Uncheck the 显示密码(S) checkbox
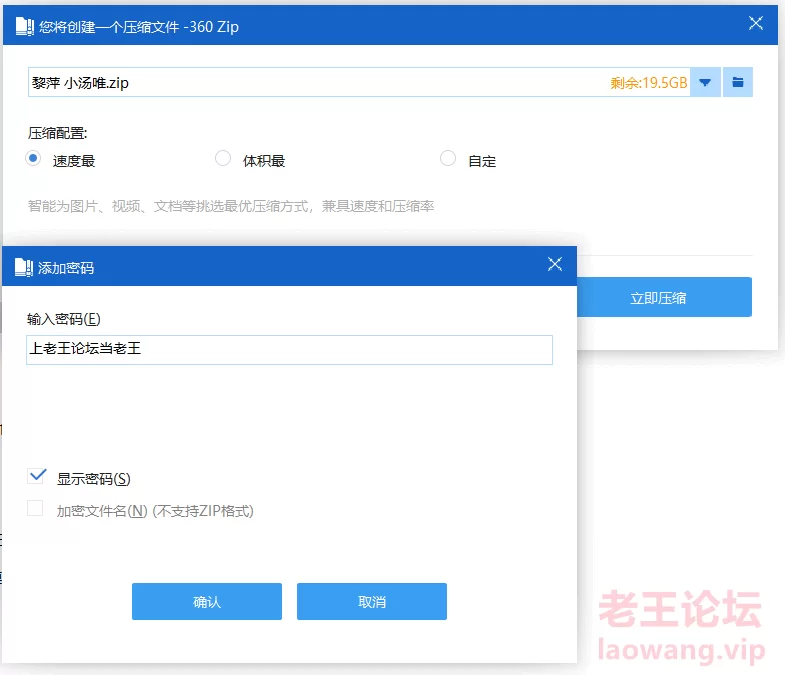The height and width of the screenshot is (675, 785). [x=37, y=476]
